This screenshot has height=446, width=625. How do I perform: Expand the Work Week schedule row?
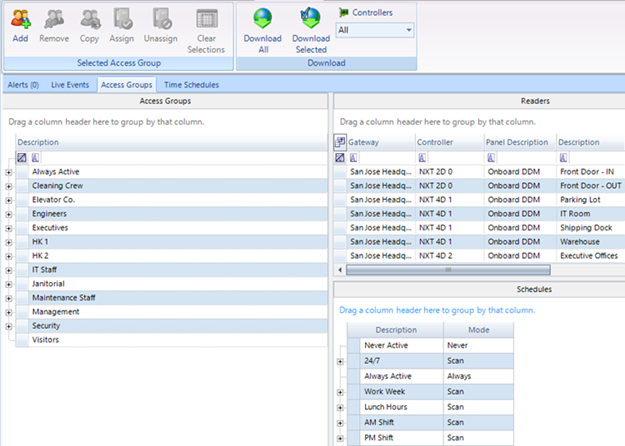tap(341, 390)
